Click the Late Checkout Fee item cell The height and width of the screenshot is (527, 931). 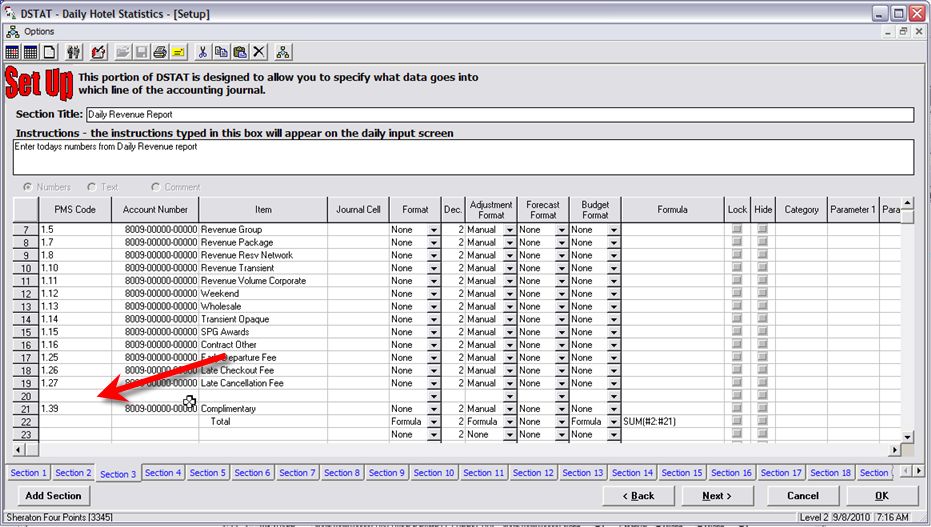pos(262,370)
